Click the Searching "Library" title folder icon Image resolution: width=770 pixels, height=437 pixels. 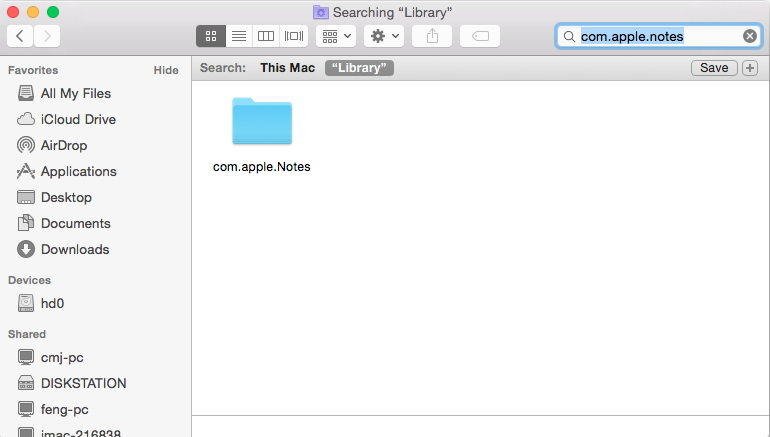click(321, 12)
